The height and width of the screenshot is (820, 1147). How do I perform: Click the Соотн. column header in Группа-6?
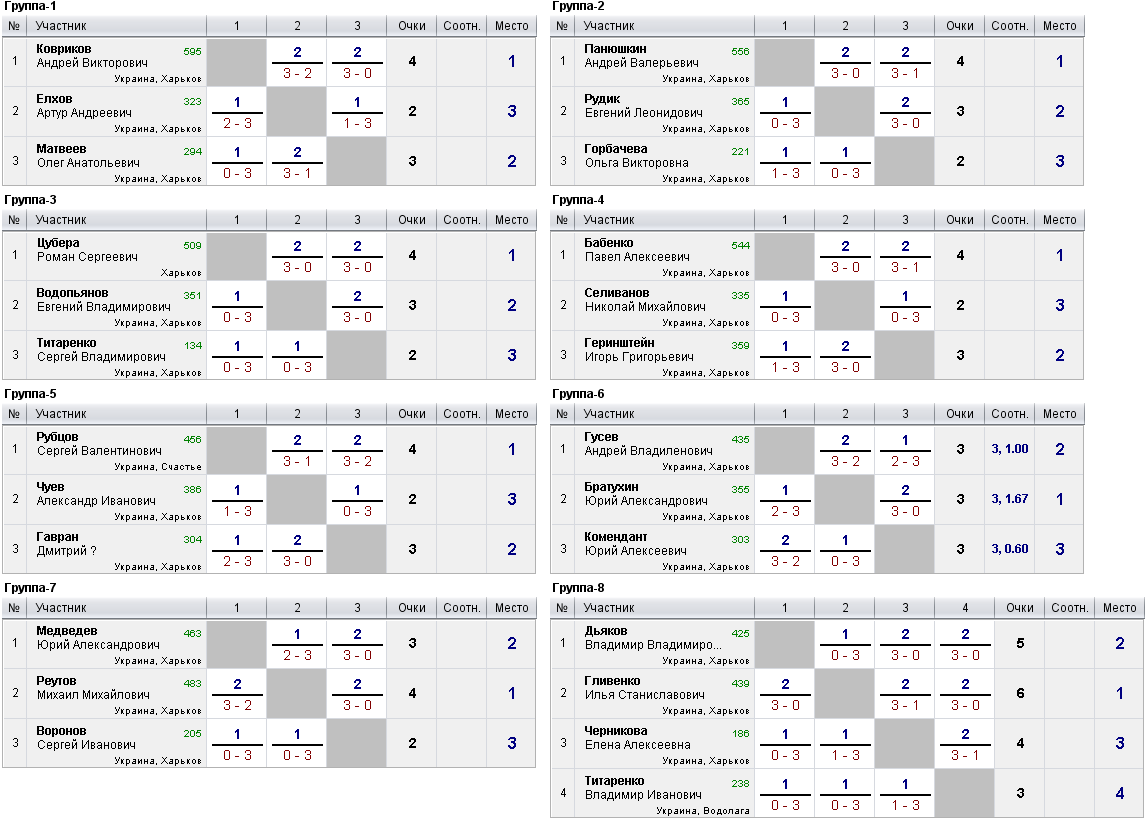(x=1009, y=413)
